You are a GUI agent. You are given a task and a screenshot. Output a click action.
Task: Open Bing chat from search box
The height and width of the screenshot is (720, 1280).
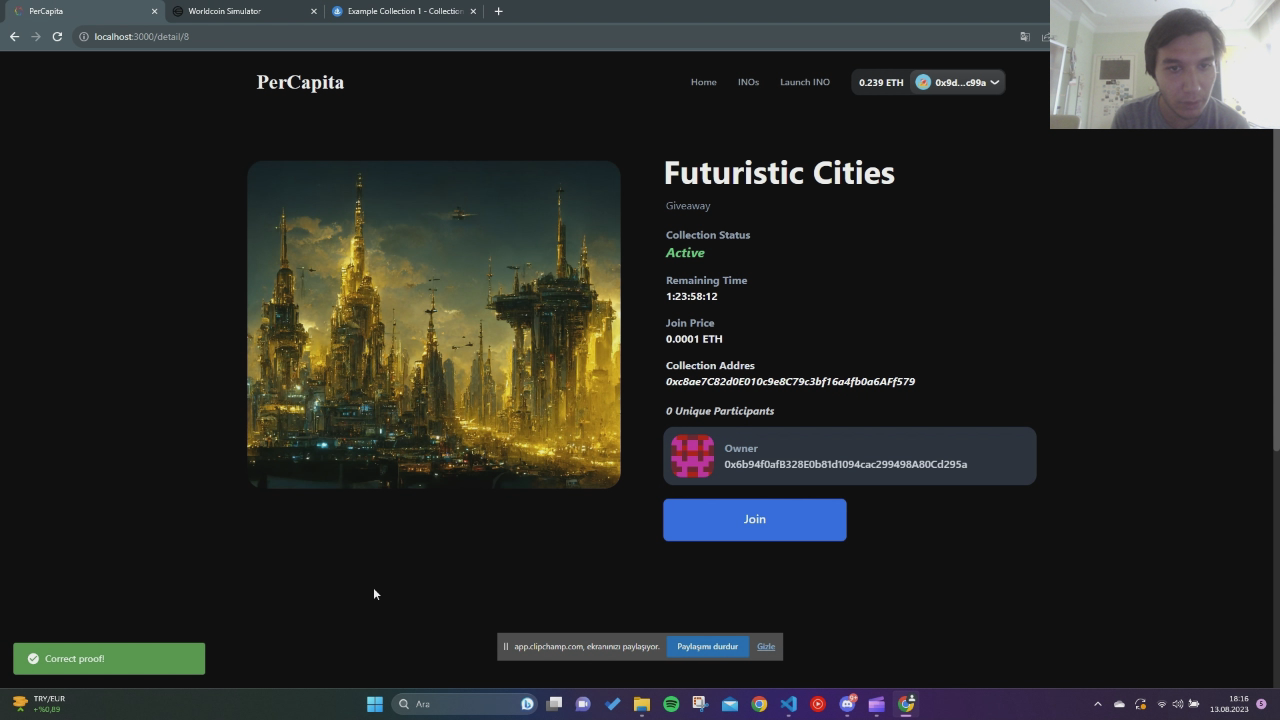[527, 704]
